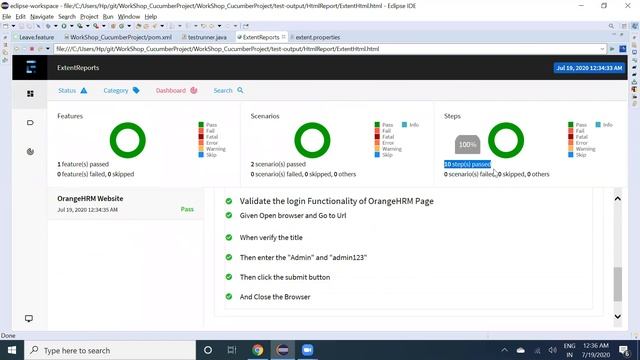
Task: Open the Windows Start menu
Action: (12, 350)
